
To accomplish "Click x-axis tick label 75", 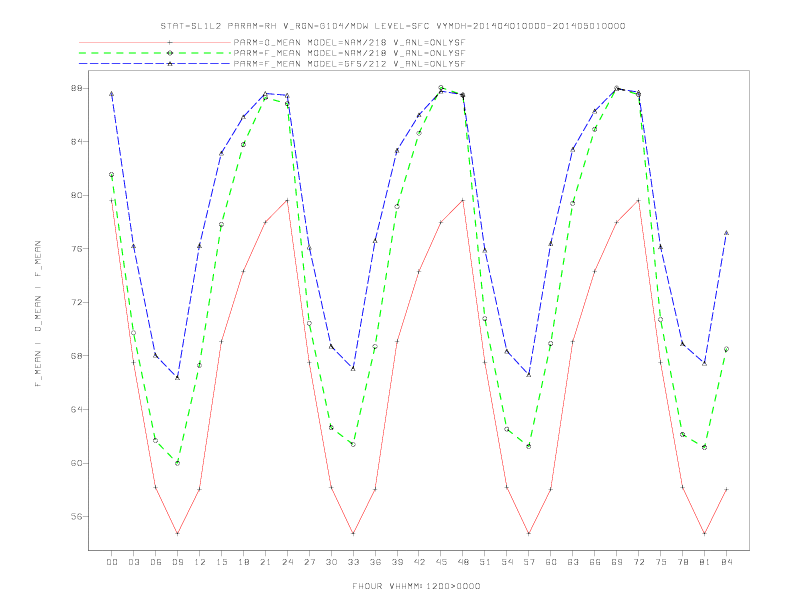I will point(661,562).
